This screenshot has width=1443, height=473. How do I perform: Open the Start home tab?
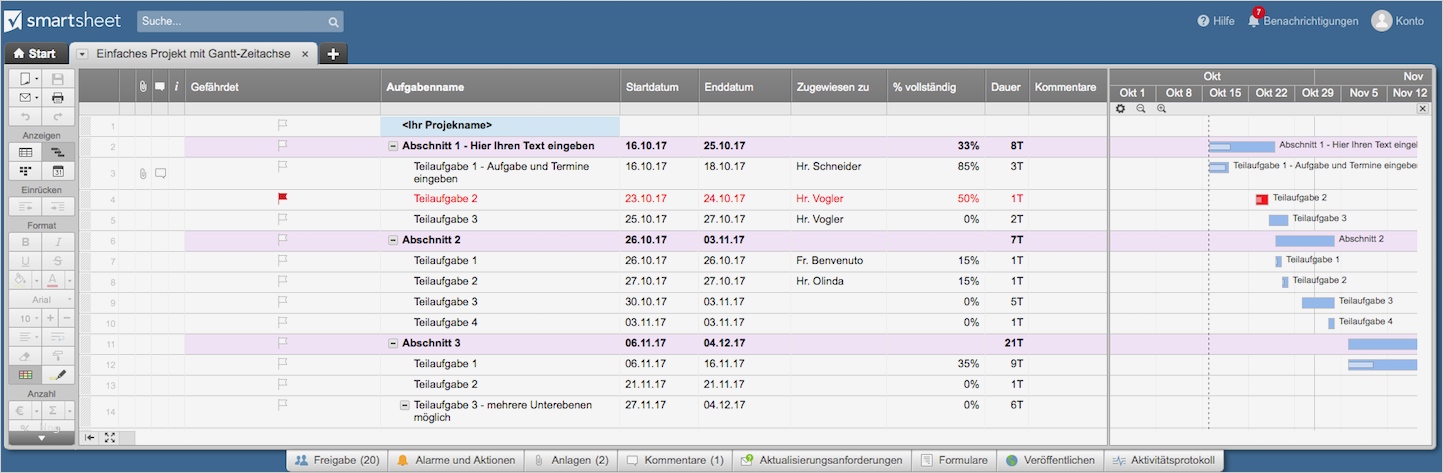pyautogui.click(x=35, y=54)
